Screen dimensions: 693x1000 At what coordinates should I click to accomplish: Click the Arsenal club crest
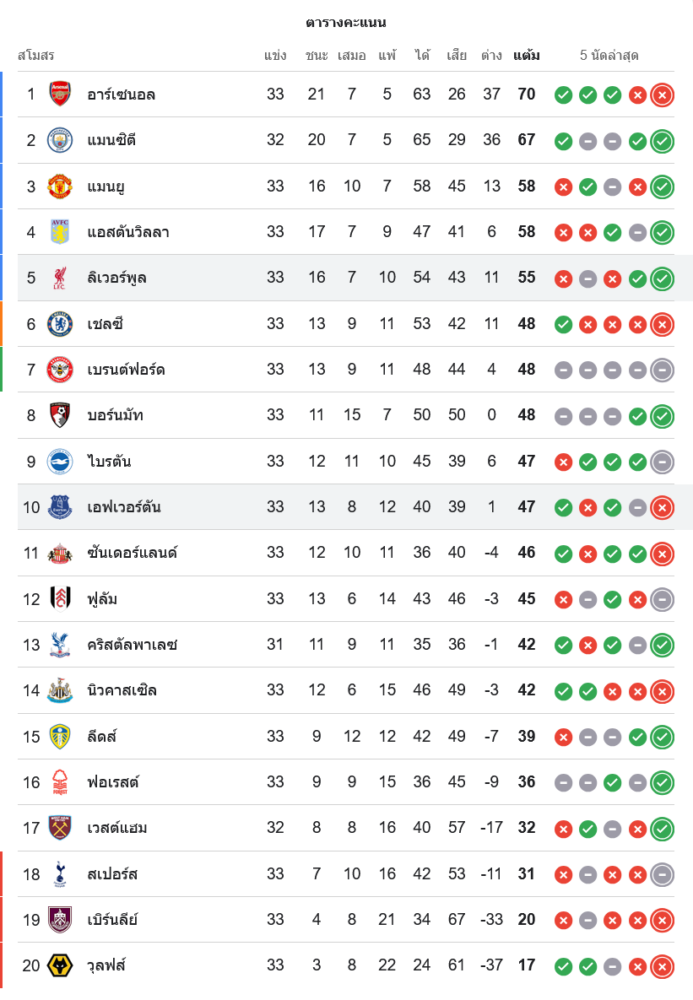tap(61, 94)
